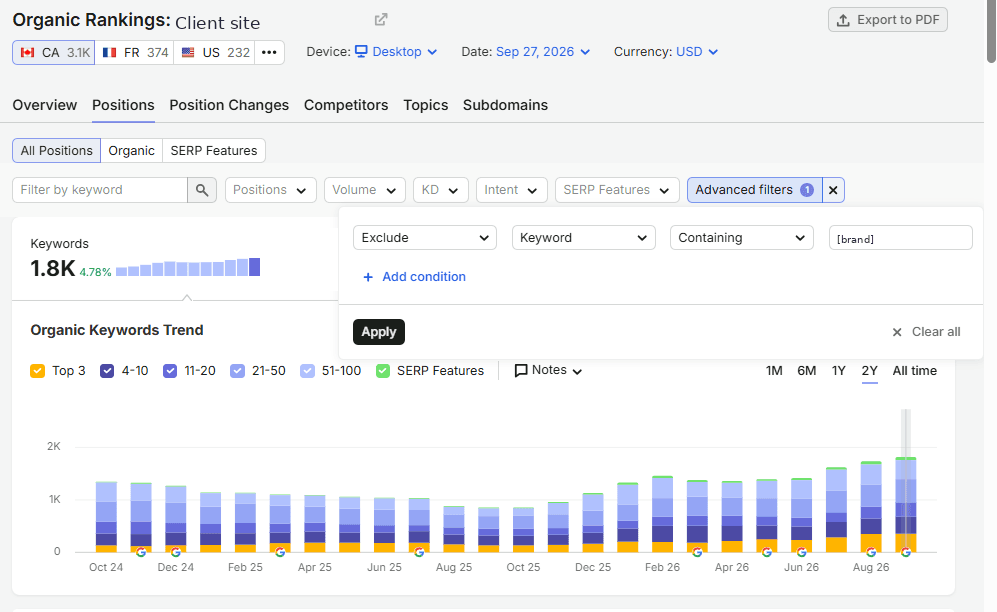
Task: Toggle the 11-20 positions checkbox
Action: (170, 371)
